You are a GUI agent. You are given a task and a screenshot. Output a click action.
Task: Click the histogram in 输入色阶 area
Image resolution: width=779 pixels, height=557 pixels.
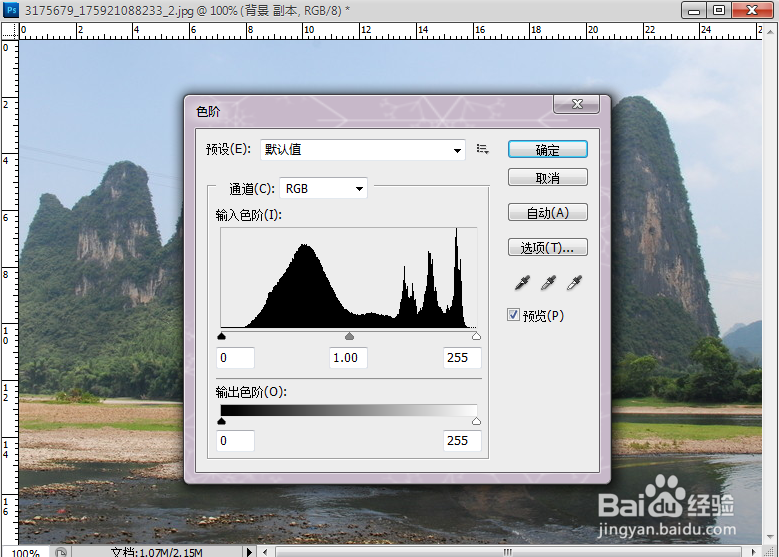(x=349, y=278)
